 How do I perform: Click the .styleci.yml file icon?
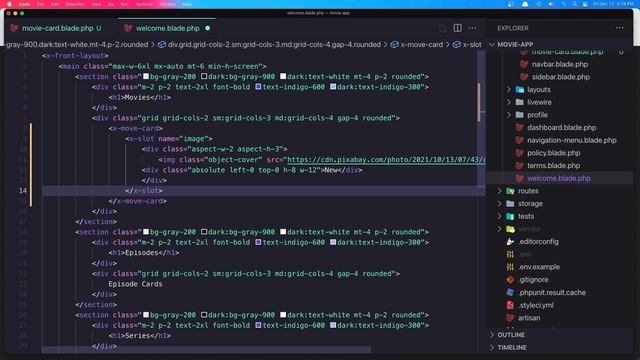(x=510, y=305)
